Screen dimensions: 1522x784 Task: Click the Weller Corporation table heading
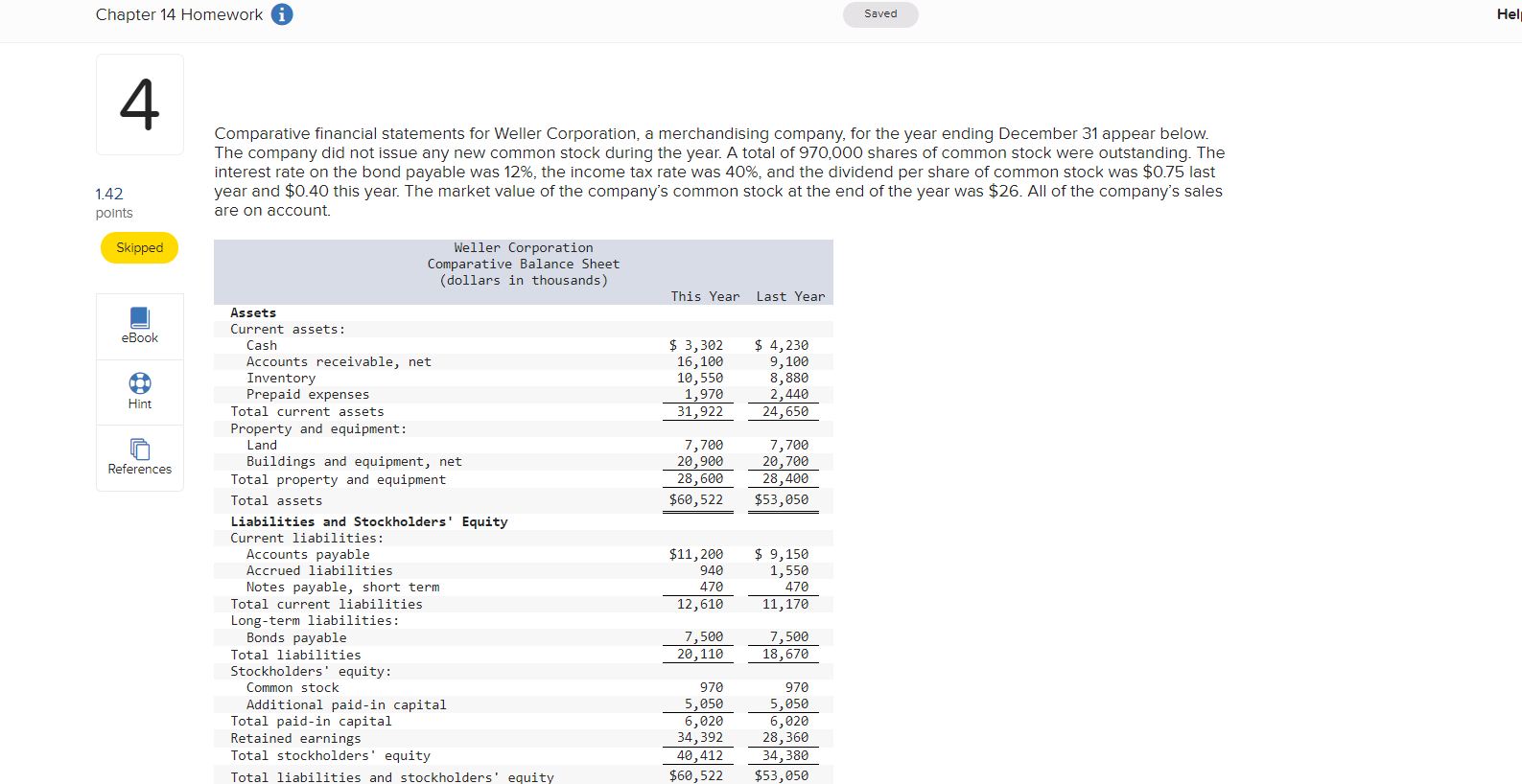(x=524, y=247)
